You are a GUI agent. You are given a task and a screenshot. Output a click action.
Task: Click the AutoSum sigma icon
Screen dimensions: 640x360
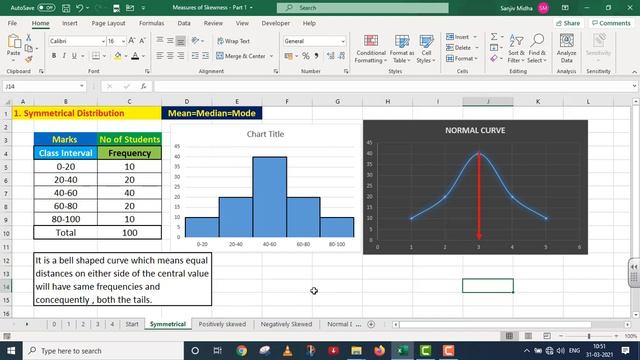(494, 37)
